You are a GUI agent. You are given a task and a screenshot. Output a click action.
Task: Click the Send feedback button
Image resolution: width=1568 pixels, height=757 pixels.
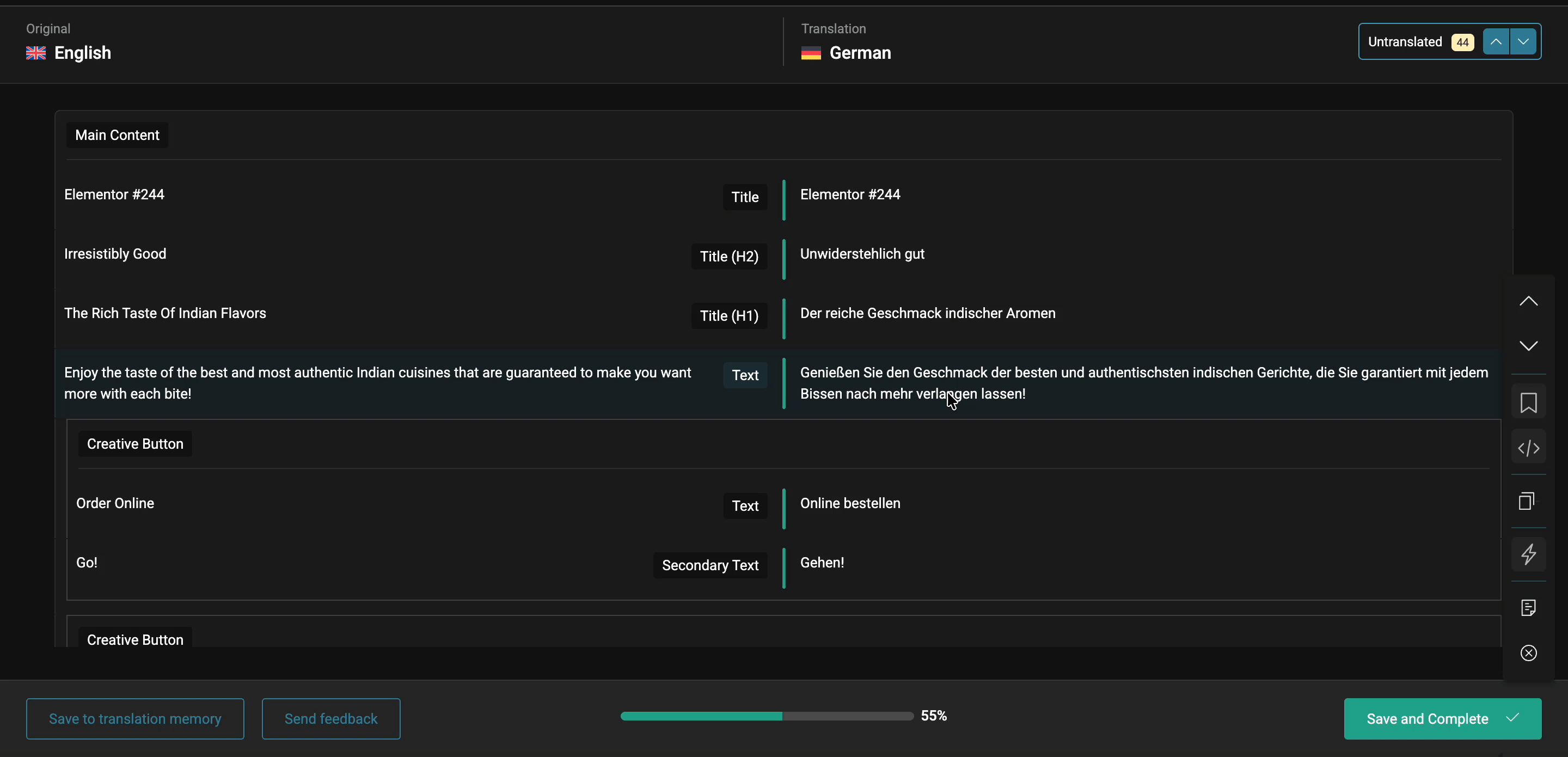click(330, 719)
